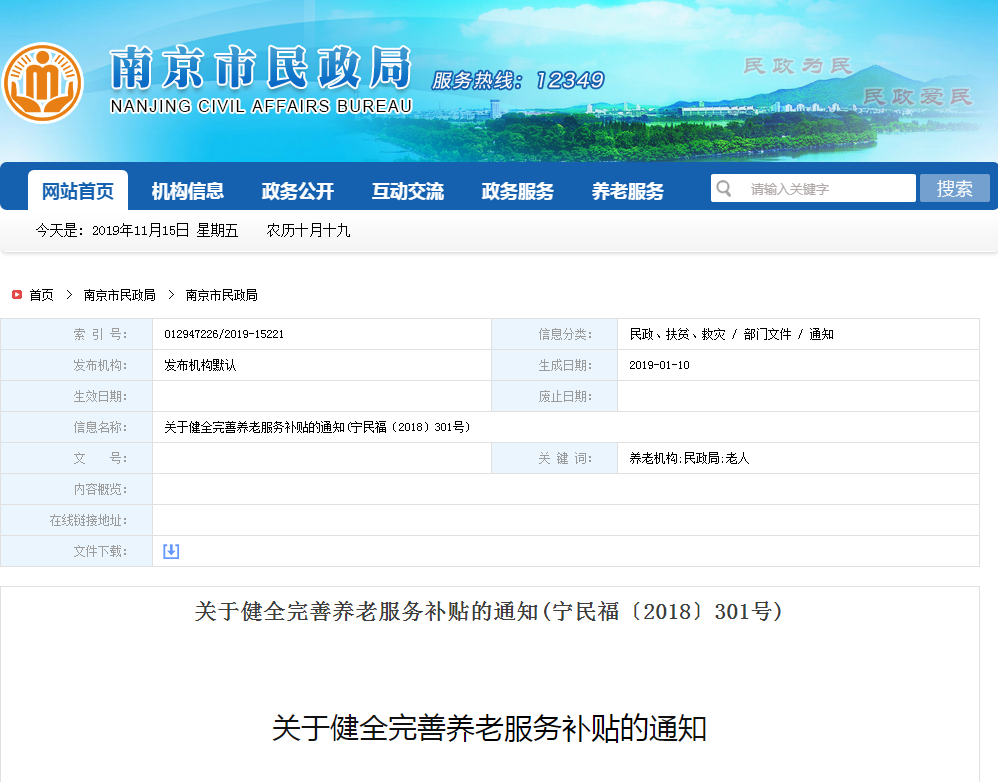Open the 养老服务 menu

click(628, 191)
